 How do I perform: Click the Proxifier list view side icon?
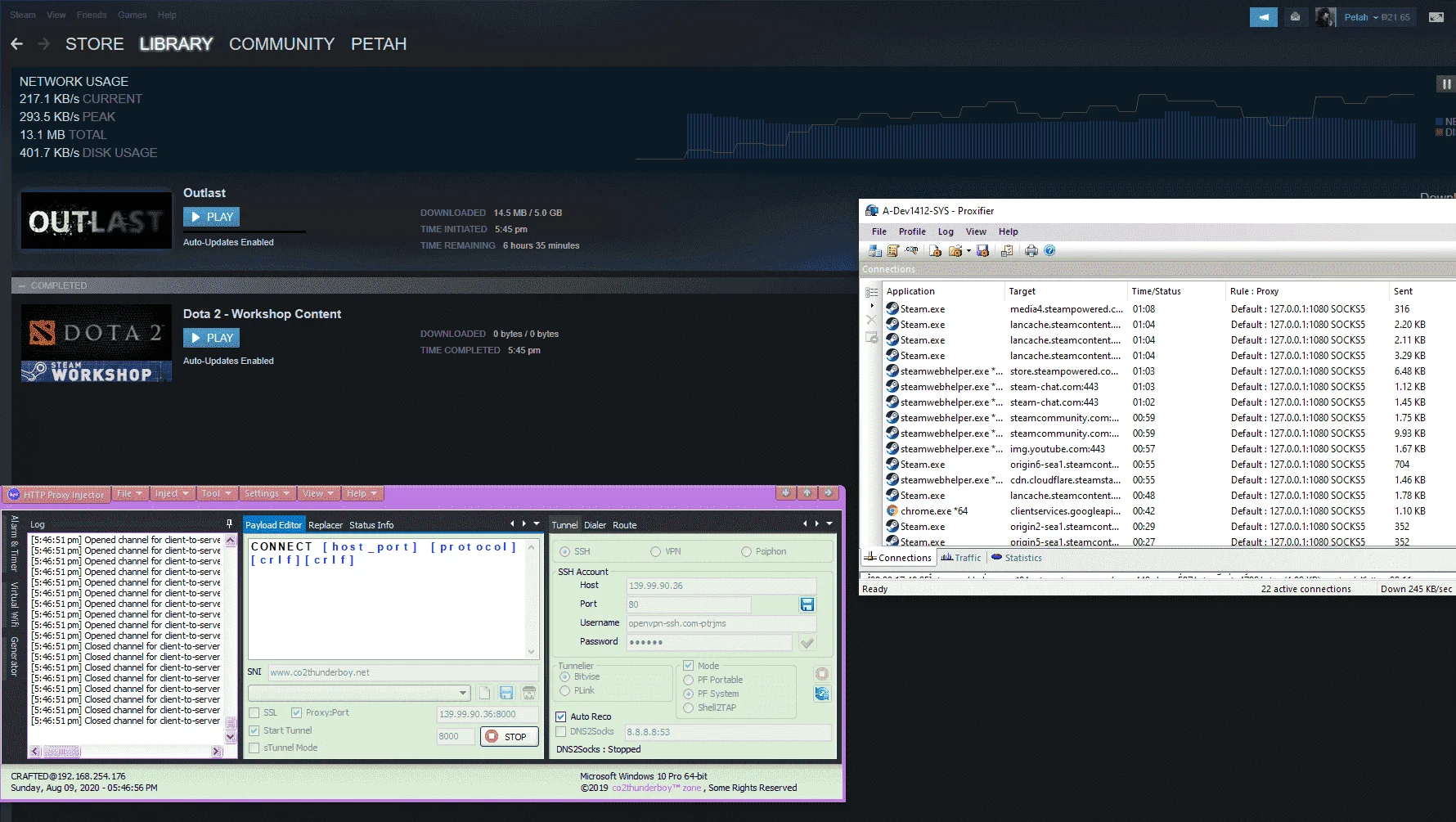click(x=872, y=292)
